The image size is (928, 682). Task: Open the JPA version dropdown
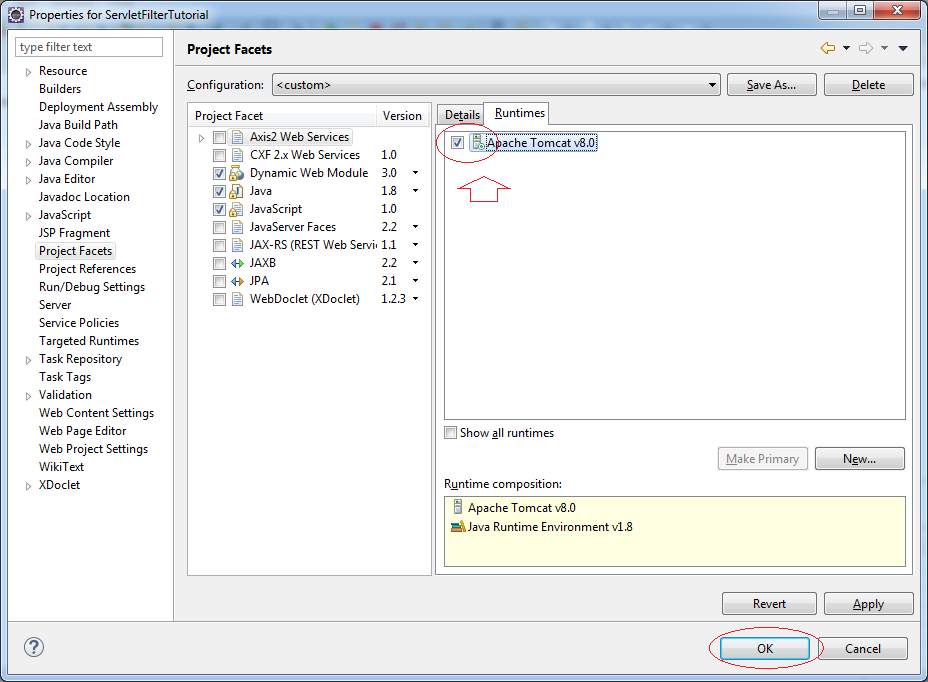tap(415, 281)
